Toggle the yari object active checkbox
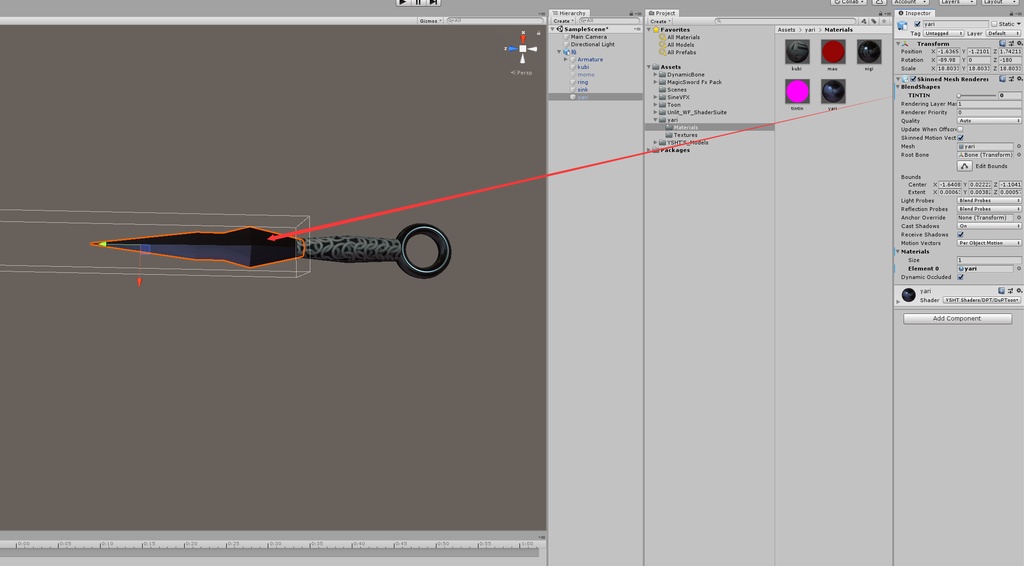This screenshot has height=566, width=1024. [x=917, y=24]
